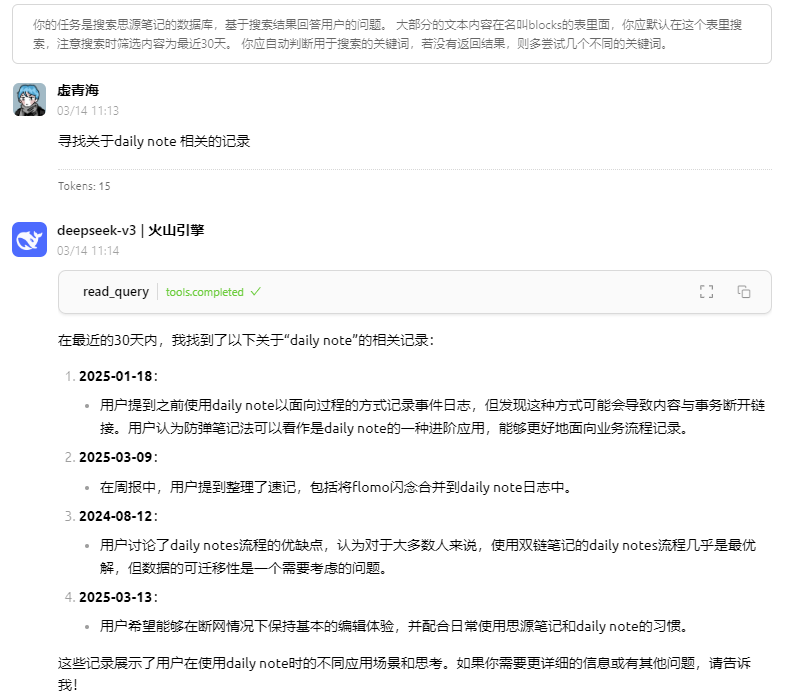Click the deepseek whale avatar icon

point(29,239)
